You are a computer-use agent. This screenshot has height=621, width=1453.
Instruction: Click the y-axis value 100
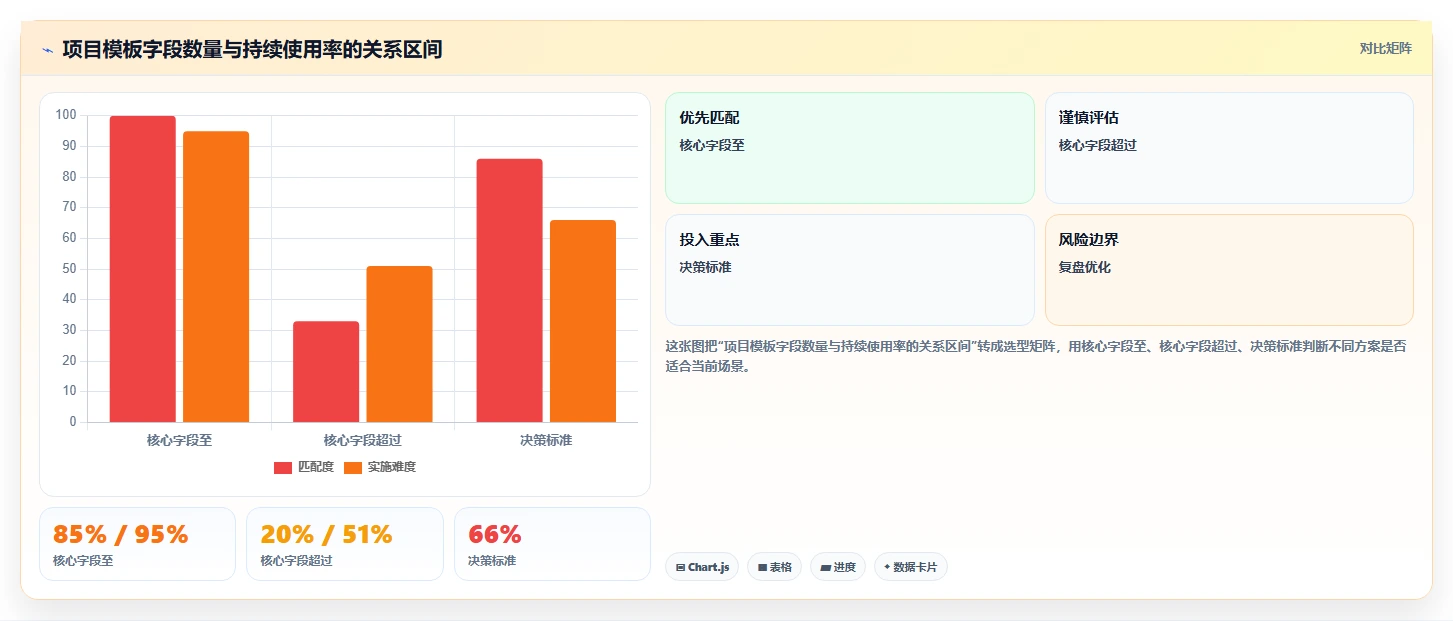tap(67, 115)
